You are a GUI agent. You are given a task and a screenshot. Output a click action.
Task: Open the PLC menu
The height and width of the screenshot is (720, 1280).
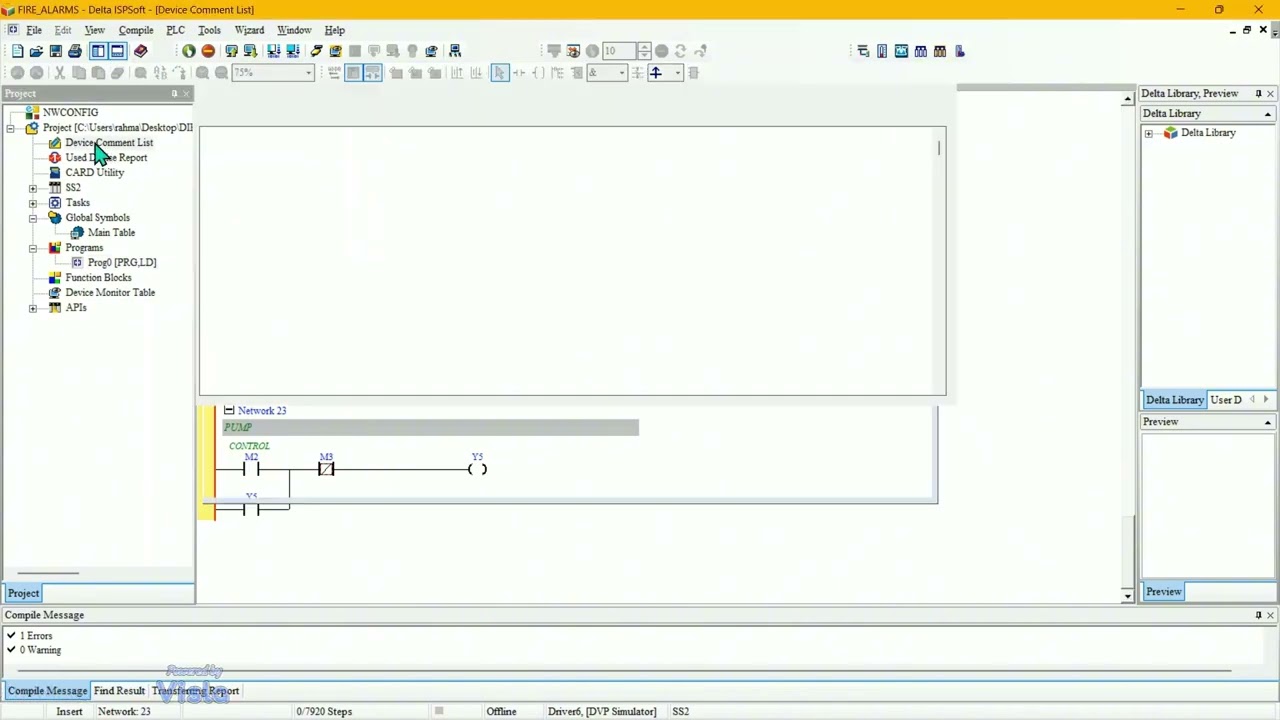point(175,30)
